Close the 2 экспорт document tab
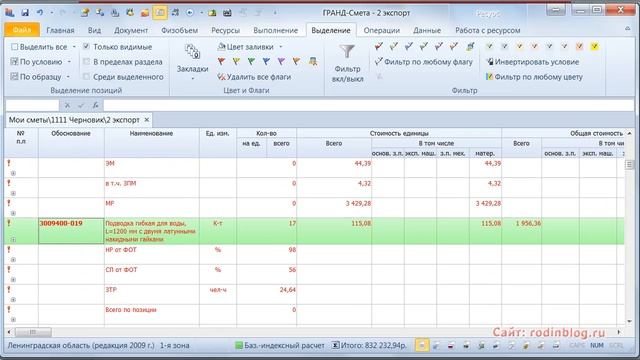This screenshot has height=360, width=640. (147, 120)
